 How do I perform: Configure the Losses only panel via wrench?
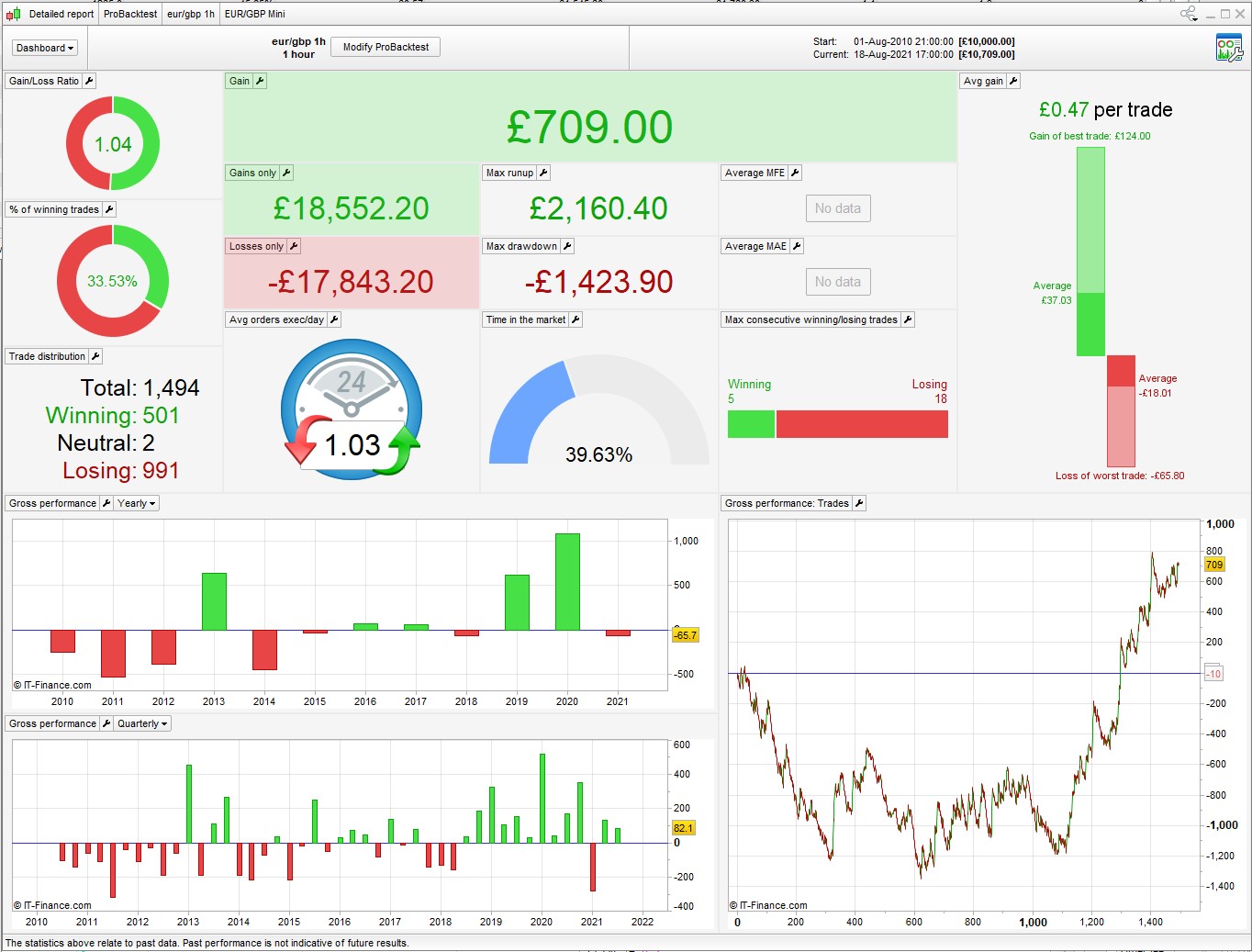pos(294,246)
